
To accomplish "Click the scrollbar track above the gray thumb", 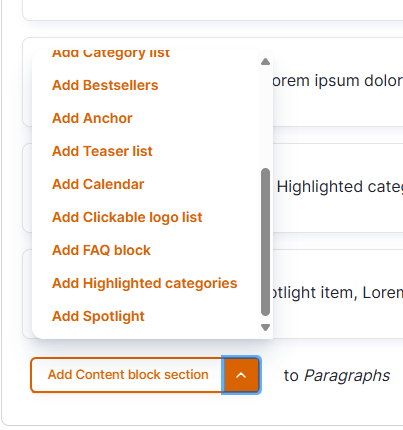I will 265,117.
